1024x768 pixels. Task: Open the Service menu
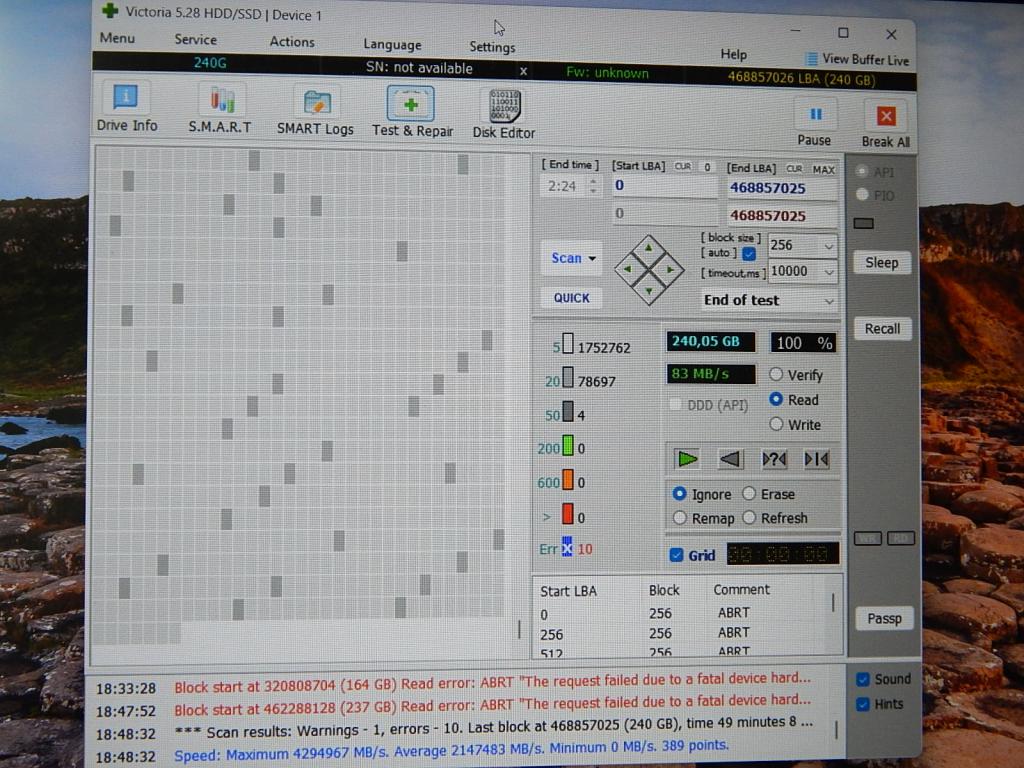195,39
